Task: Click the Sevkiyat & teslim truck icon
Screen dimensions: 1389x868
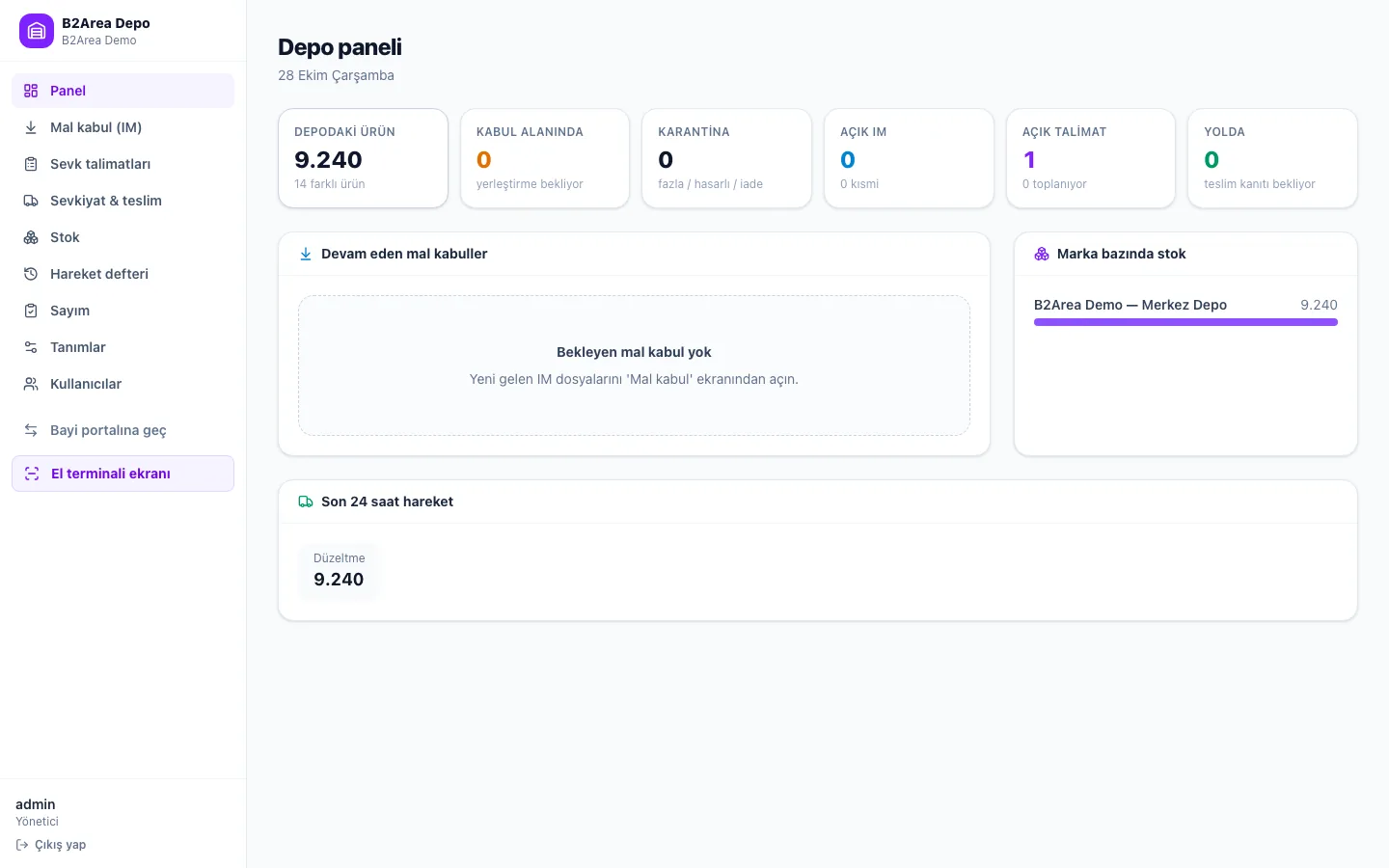Action: [x=31, y=201]
